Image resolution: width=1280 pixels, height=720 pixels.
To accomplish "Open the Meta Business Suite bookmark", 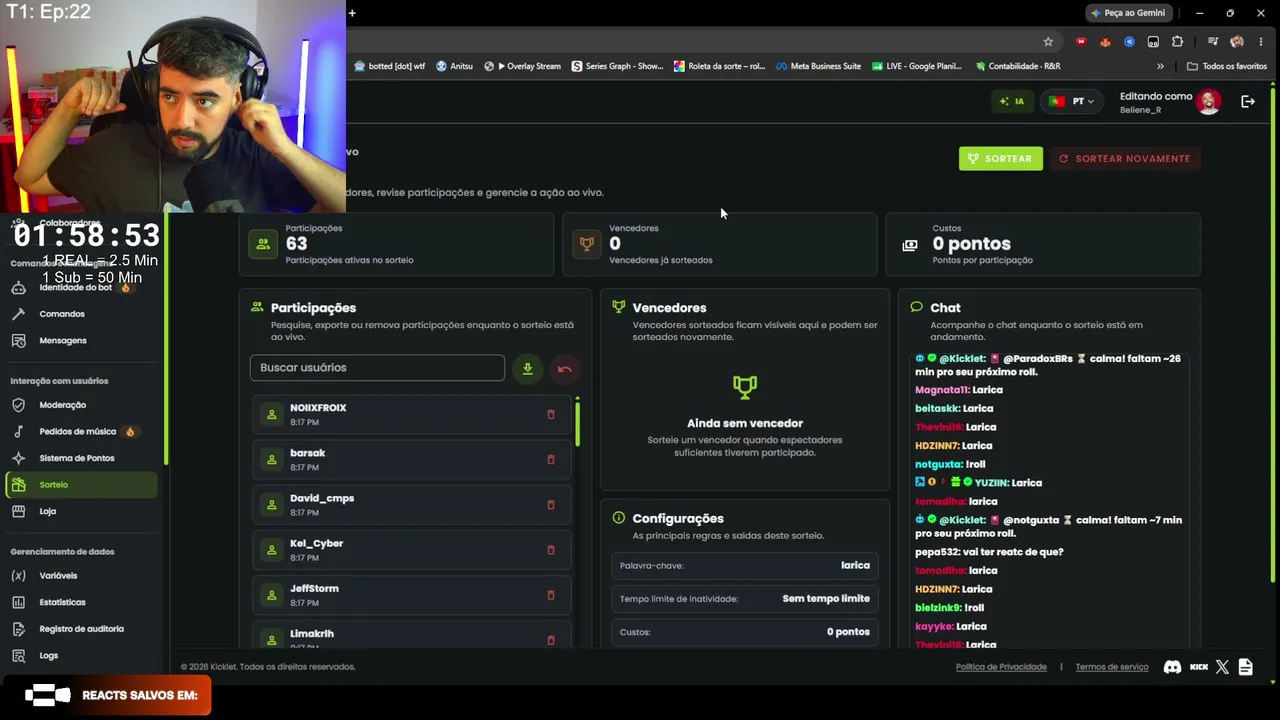I will pos(817,66).
